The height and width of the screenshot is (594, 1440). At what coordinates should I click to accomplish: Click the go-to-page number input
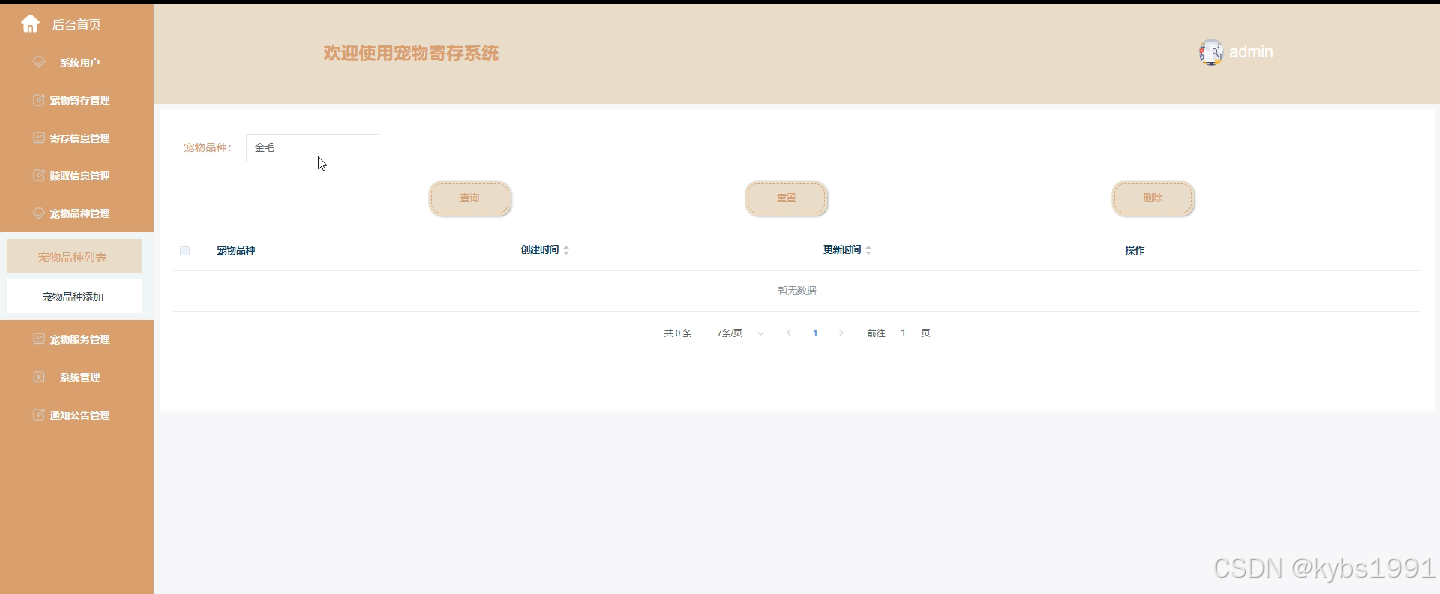click(903, 333)
